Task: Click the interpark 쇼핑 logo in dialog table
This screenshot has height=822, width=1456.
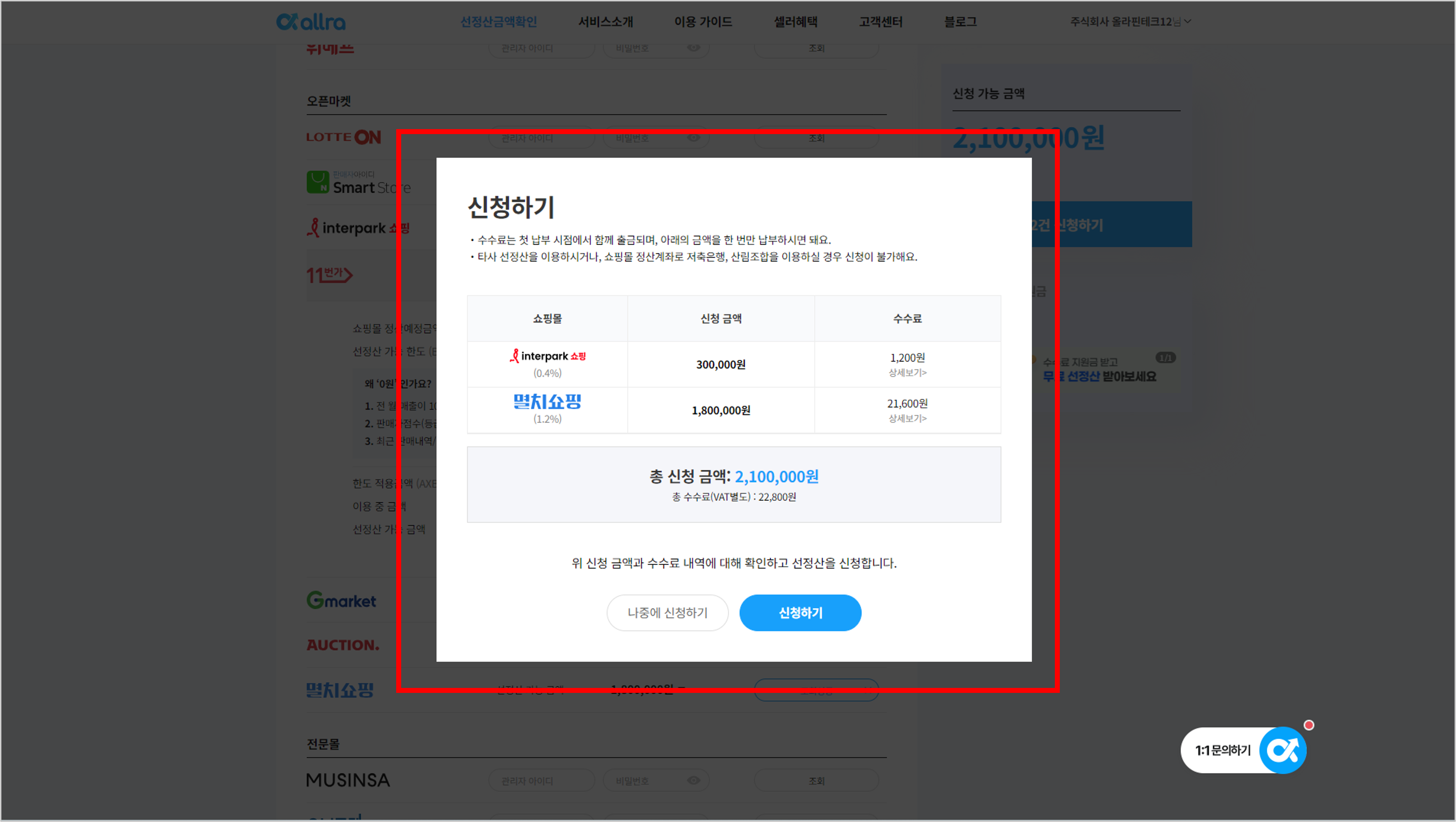Action: point(547,356)
